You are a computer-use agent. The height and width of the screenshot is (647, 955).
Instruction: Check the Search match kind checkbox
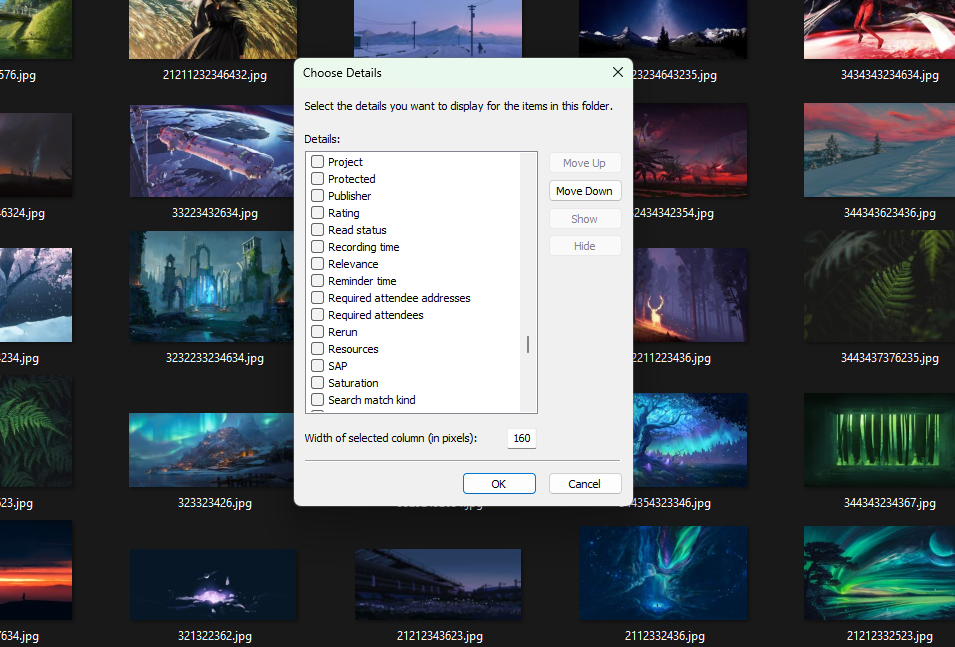coord(317,400)
